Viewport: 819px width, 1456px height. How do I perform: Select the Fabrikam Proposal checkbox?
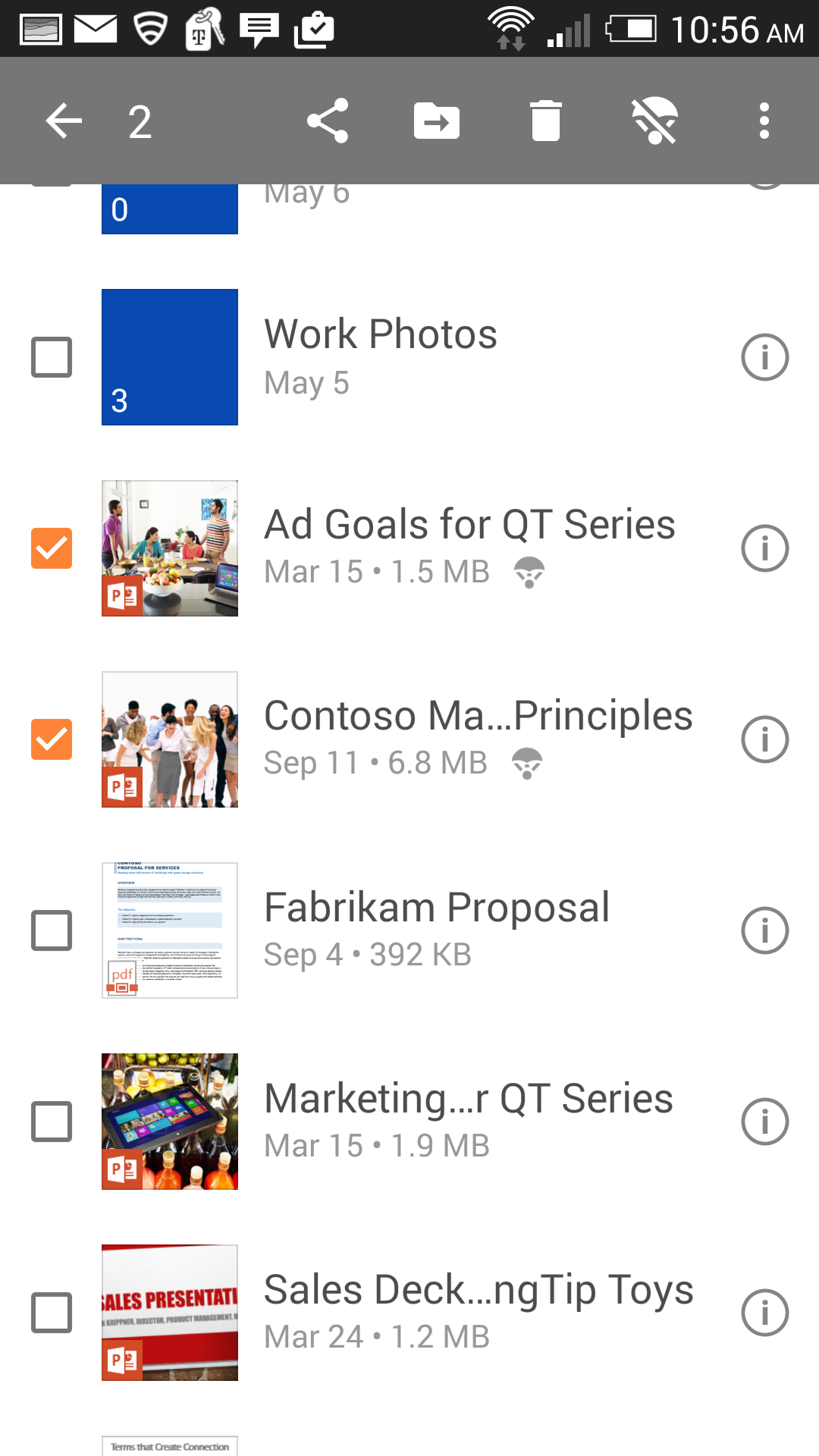(x=52, y=930)
